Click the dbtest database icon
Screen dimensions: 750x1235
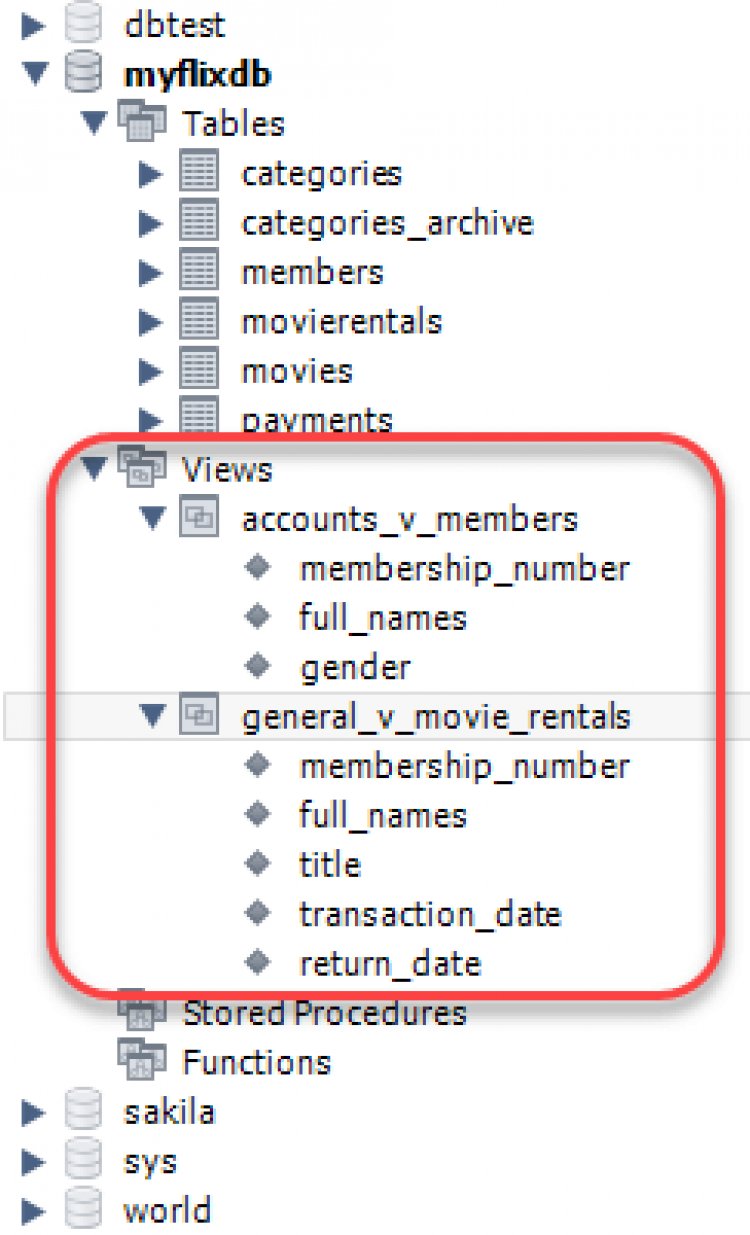82,23
